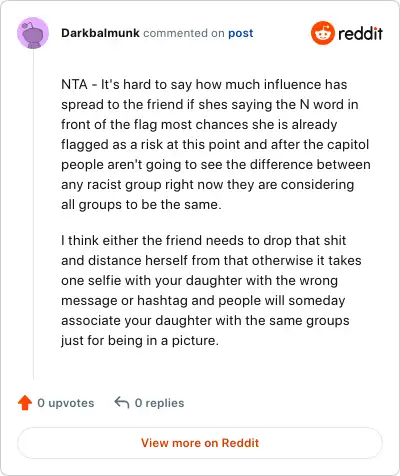Image resolution: width=400 pixels, height=476 pixels.
Task: Click the line 'all groups to be the same.'
Action: click(141, 204)
